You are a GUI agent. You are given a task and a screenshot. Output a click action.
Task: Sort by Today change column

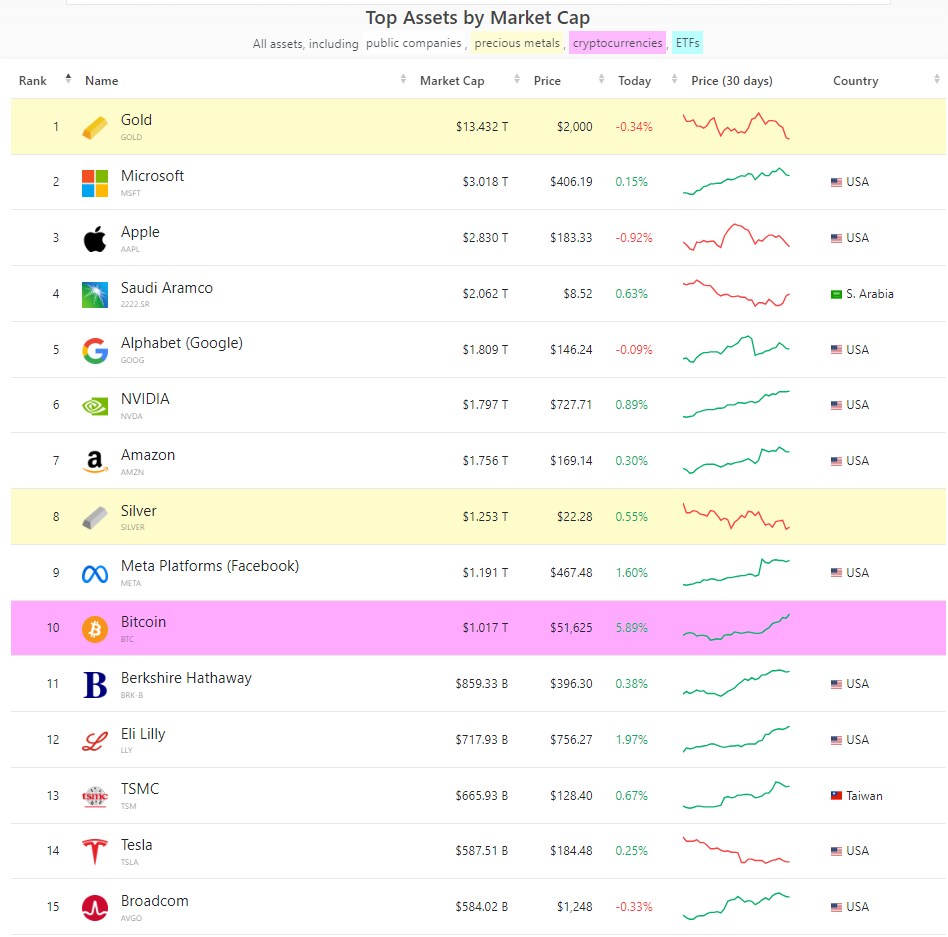(x=635, y=81)
